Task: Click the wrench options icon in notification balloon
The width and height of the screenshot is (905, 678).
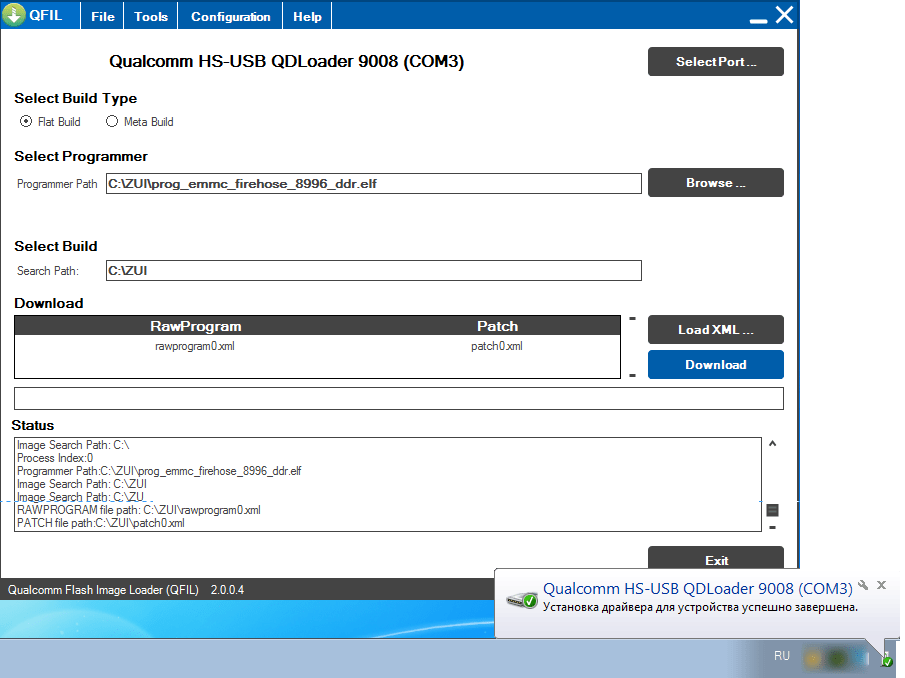Action: point(863,585)
